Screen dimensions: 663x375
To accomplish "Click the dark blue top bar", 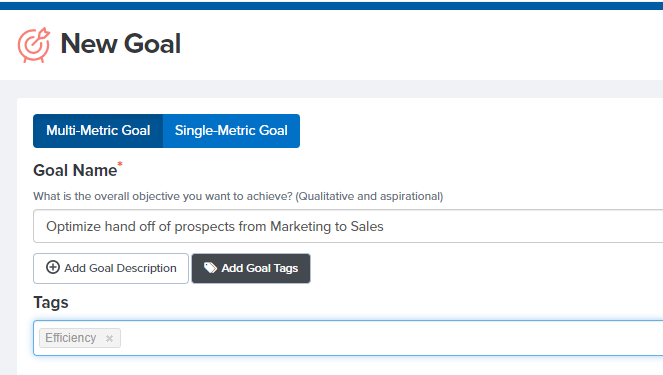I will click(x=332, y=5).
